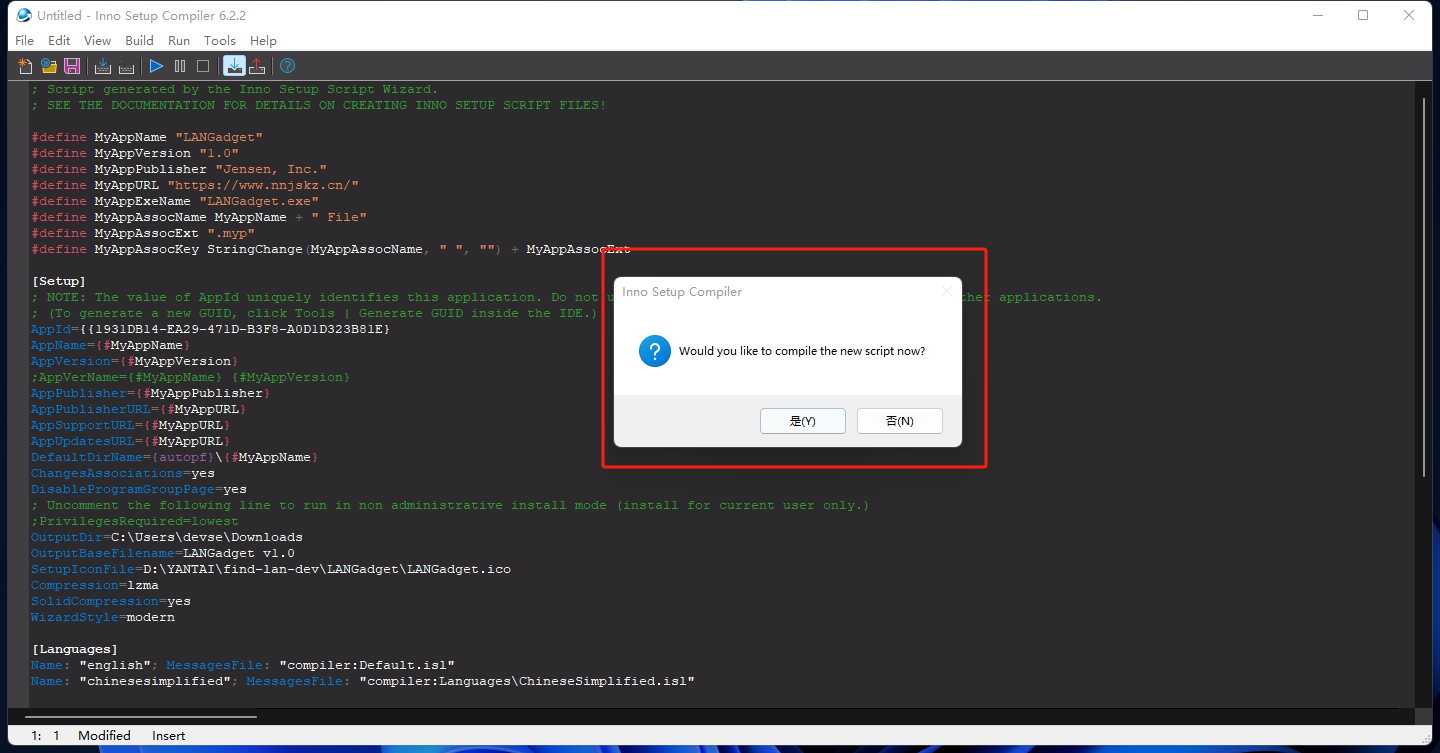
Task: Click the New script toolbar icon
Action: (x=26, y=66)
